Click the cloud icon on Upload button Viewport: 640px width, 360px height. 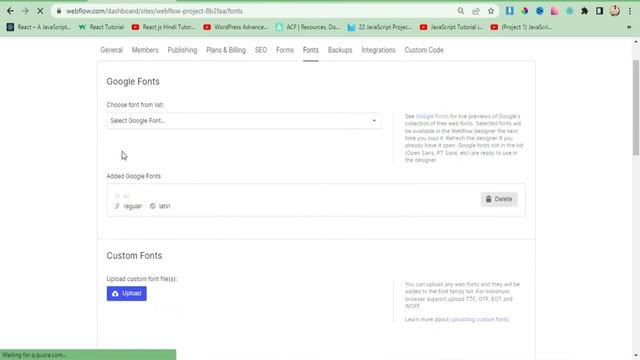[116, 293]
